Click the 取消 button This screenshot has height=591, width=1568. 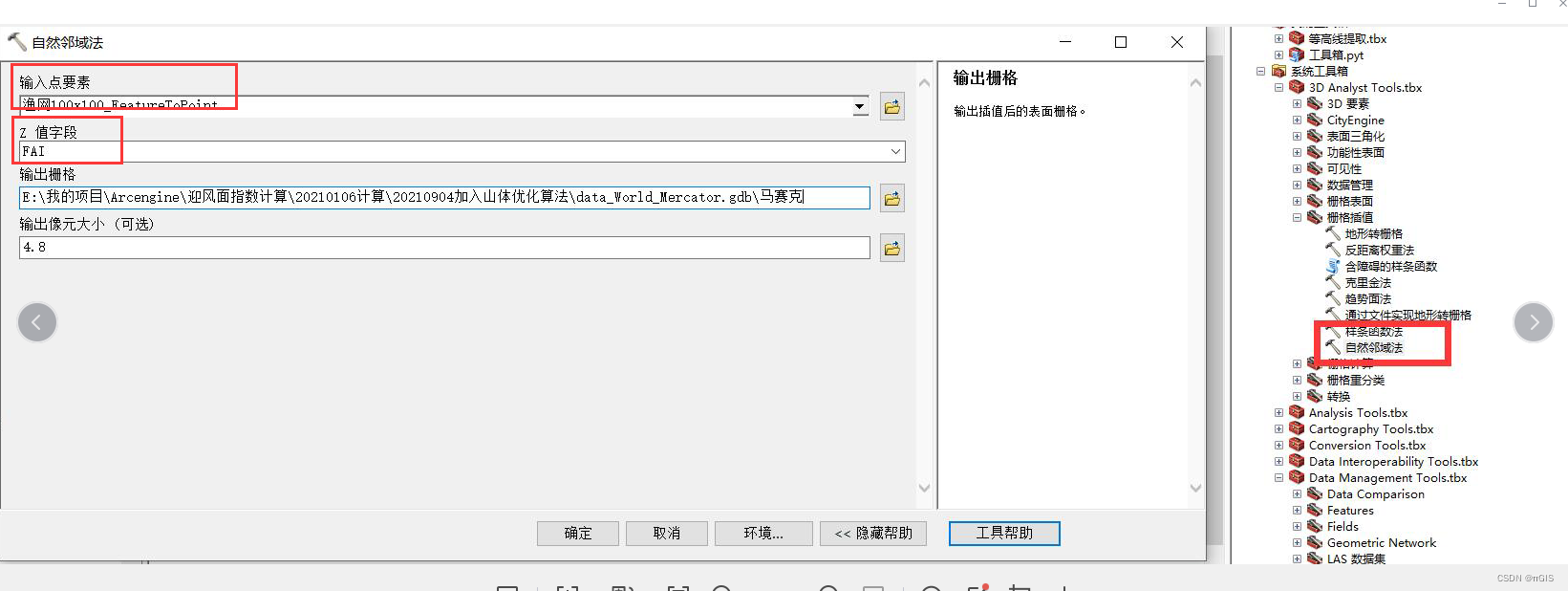pos(667,534)
